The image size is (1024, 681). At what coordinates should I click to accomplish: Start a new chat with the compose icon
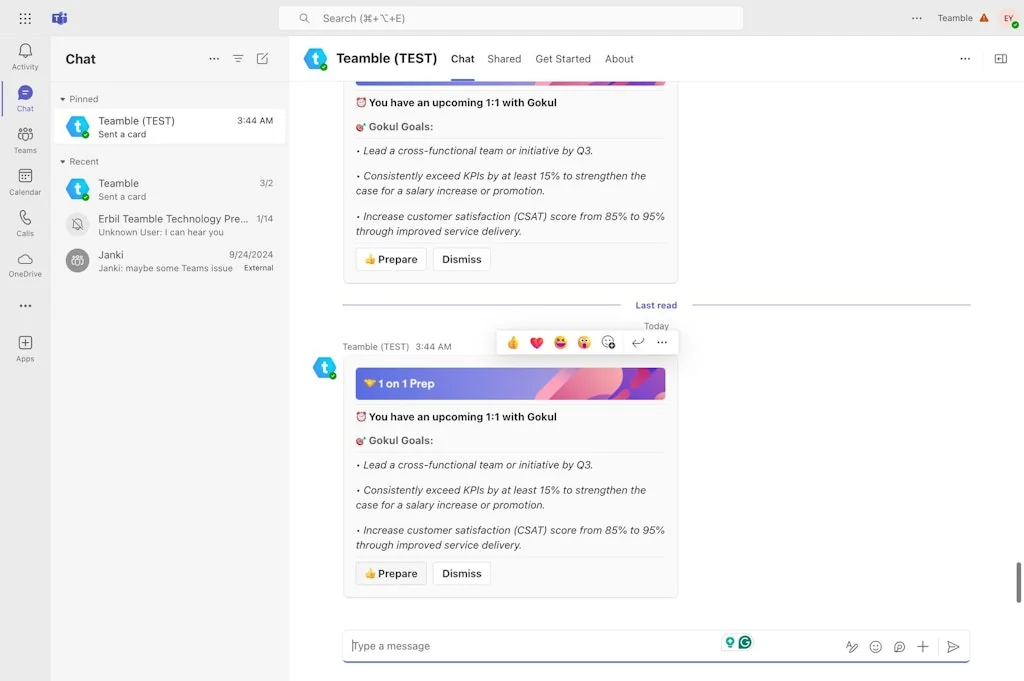(262, 59)
